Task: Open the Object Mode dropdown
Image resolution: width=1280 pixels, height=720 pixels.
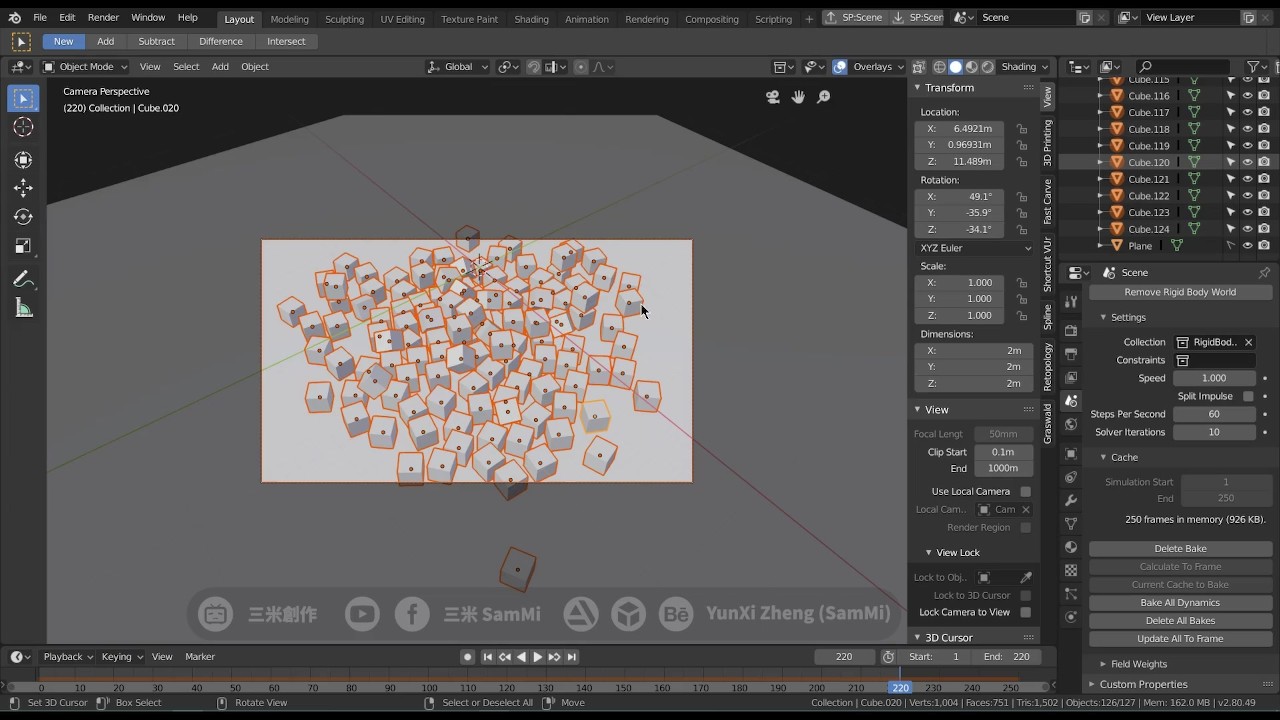Action: pos(85,67)
